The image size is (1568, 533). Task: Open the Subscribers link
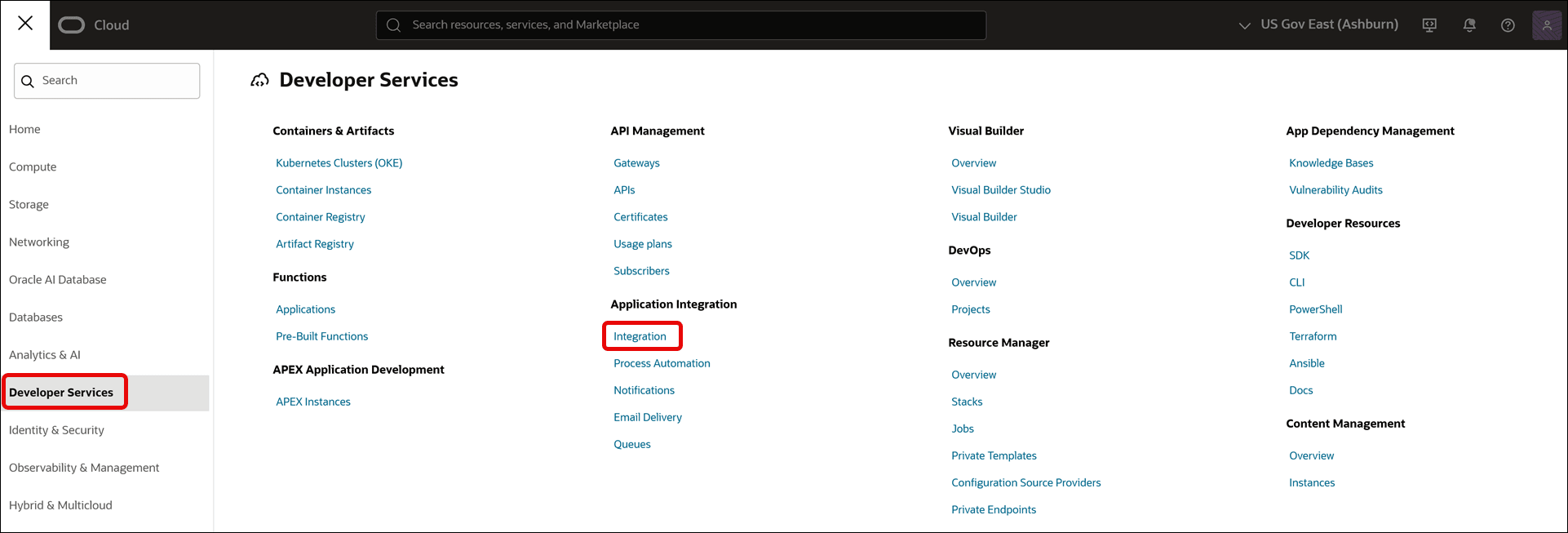pyautogui.click(x=641, y=271)
